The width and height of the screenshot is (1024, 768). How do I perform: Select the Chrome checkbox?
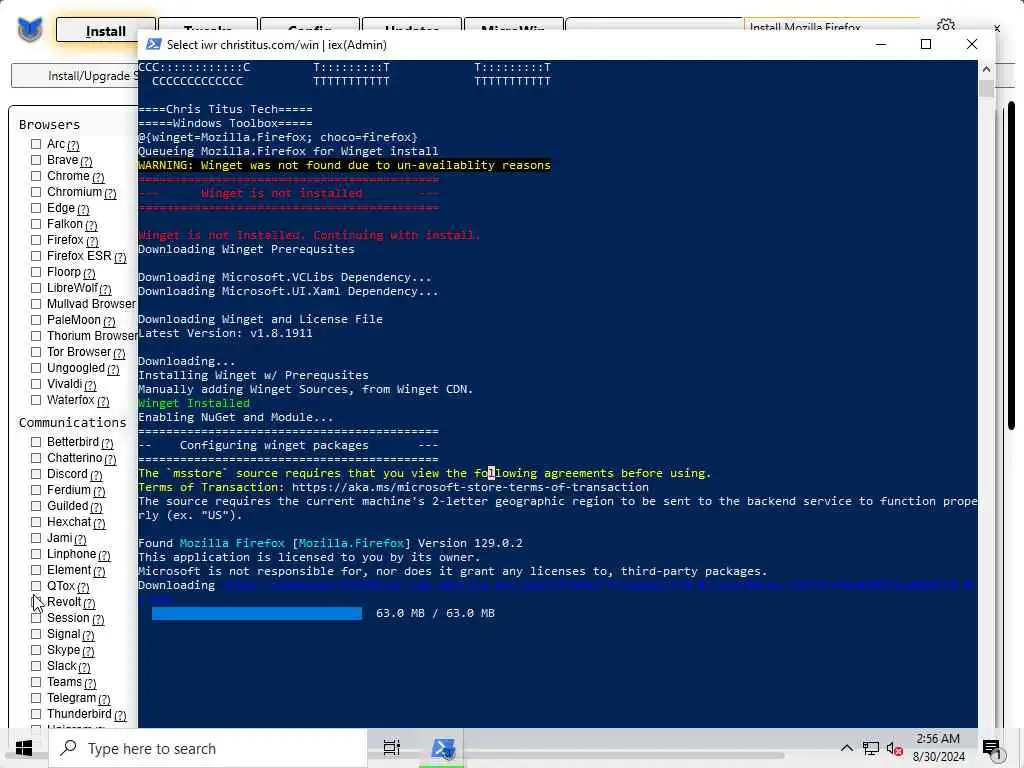[x=36, y=176]
